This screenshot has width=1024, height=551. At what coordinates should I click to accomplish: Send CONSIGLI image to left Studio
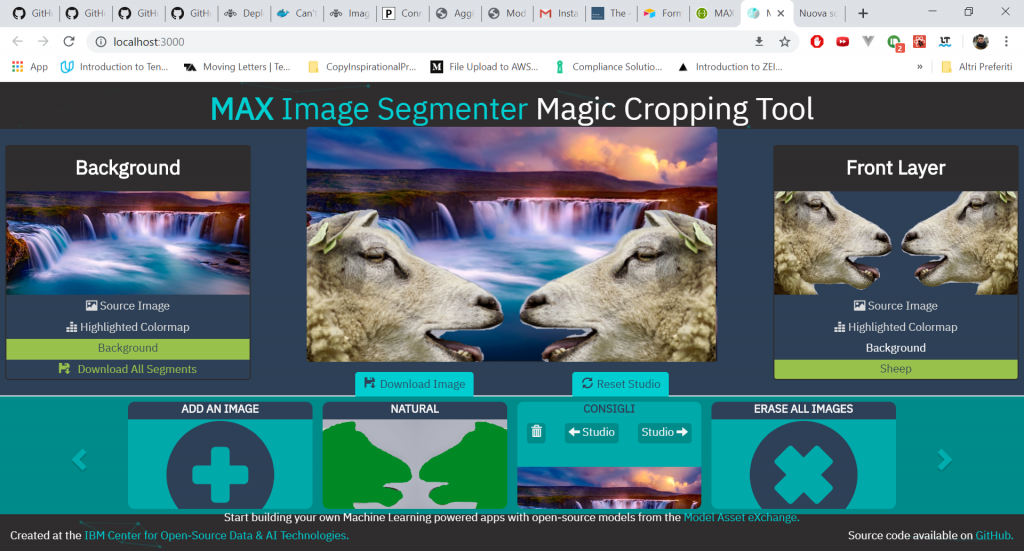[x=591, y=432]
